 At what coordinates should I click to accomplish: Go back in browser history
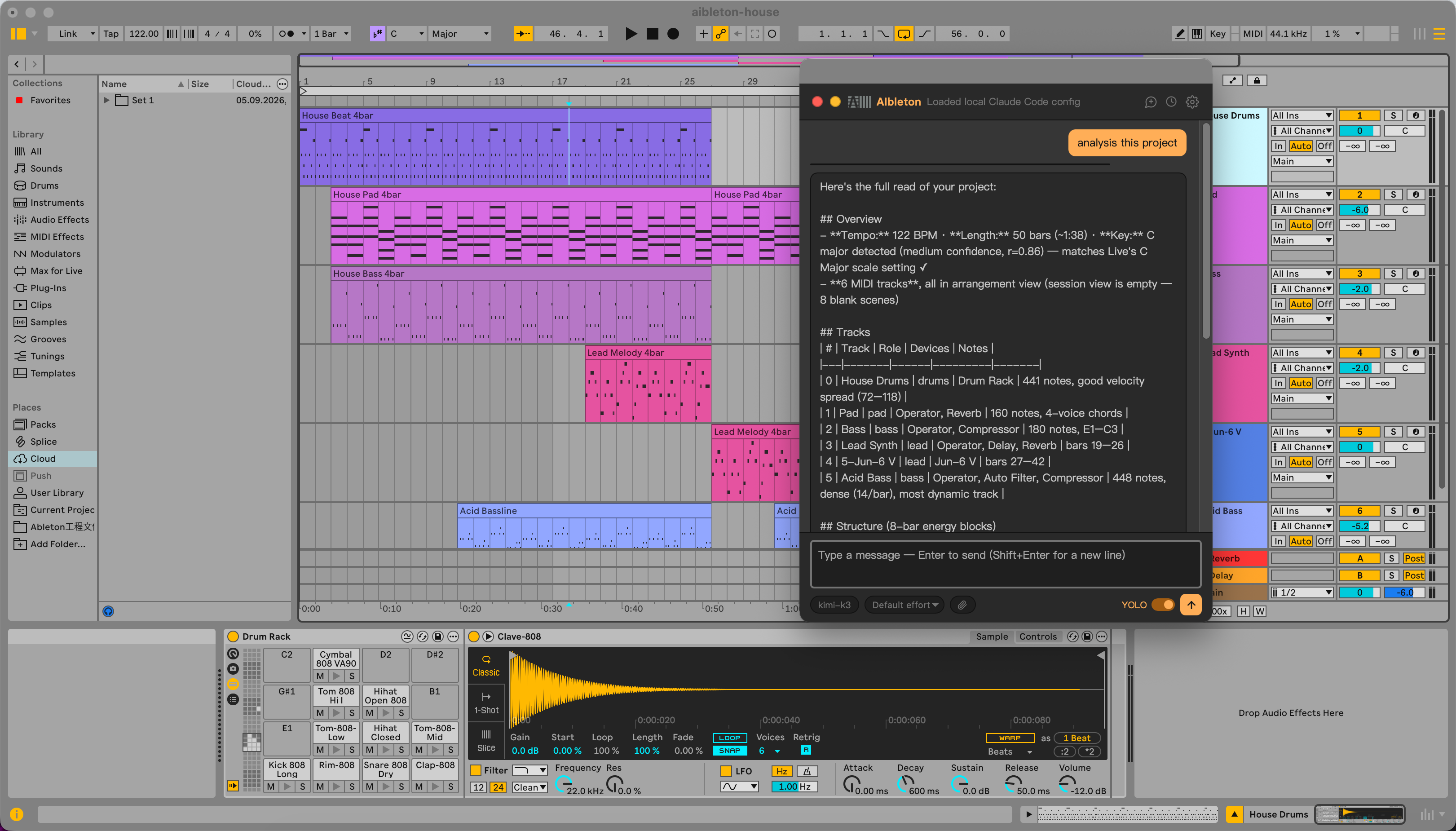[17, 64]
